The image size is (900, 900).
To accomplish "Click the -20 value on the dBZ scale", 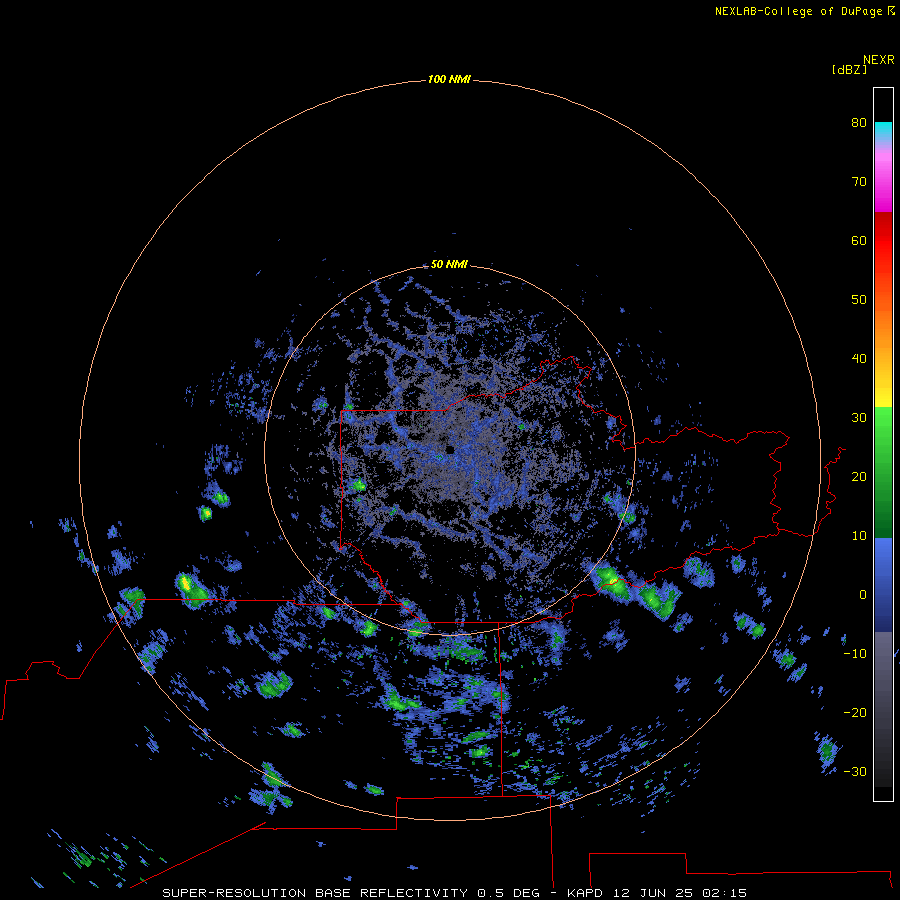I will (x=855, y=713).
